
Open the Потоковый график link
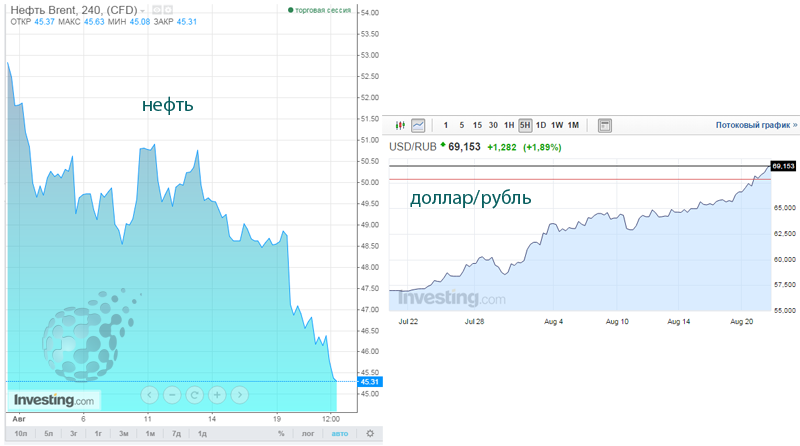click(756, 125)
